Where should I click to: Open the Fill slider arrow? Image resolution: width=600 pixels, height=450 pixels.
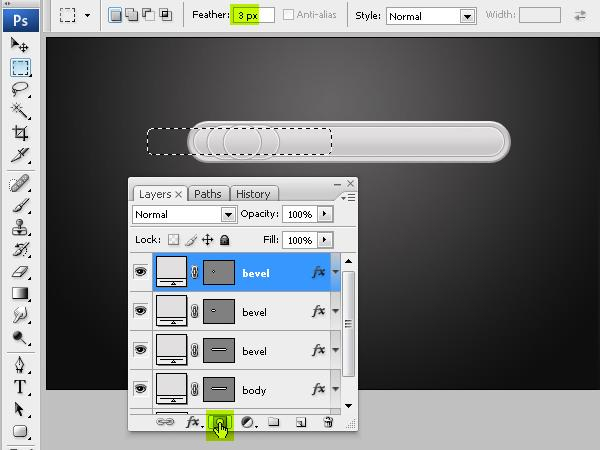tap(325, 240)
